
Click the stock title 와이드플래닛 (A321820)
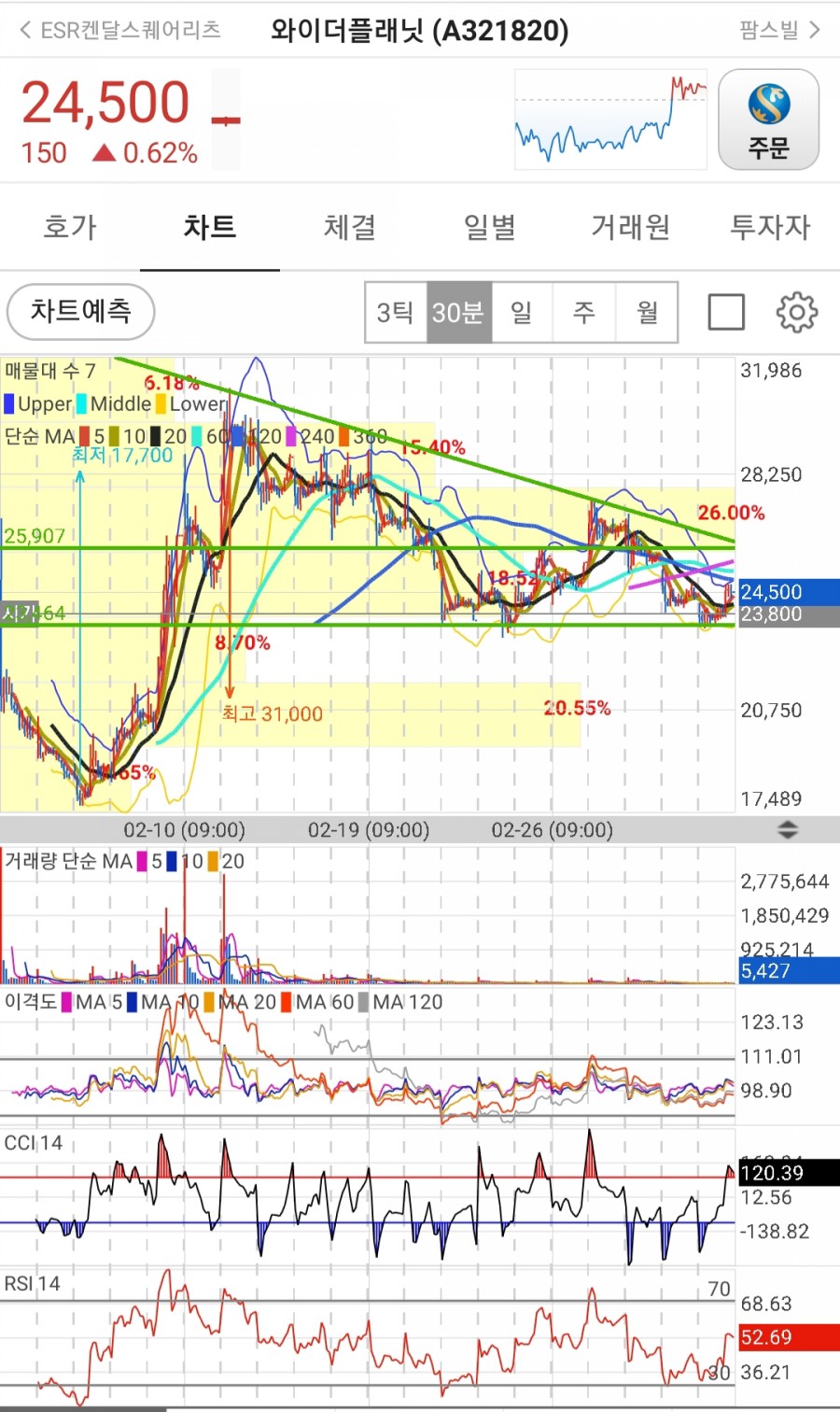coord(420,30)
